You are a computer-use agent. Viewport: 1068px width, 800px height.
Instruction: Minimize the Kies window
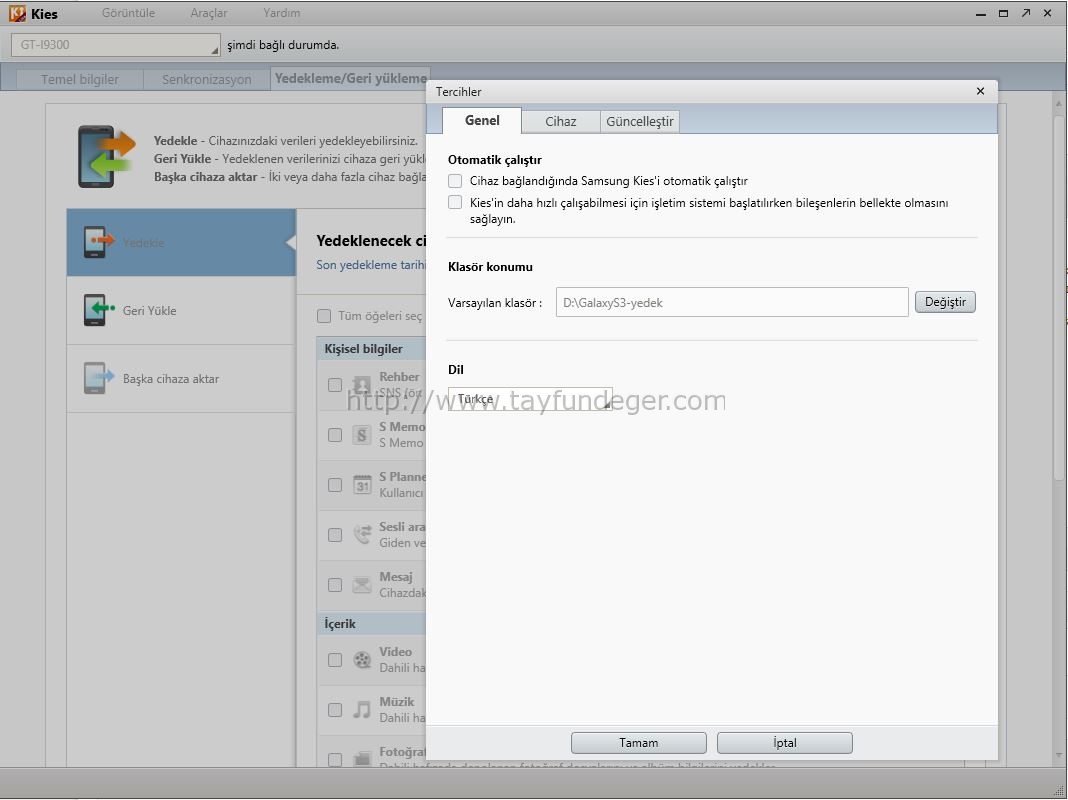point(981,14)
